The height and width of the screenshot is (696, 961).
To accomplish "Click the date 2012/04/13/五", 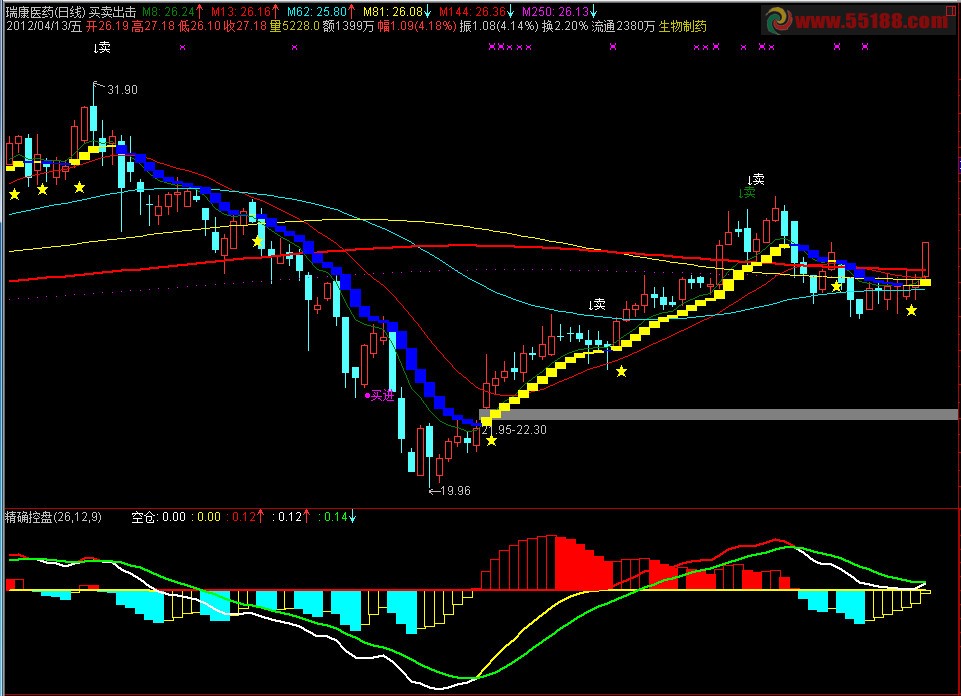I will pos(44,26).
